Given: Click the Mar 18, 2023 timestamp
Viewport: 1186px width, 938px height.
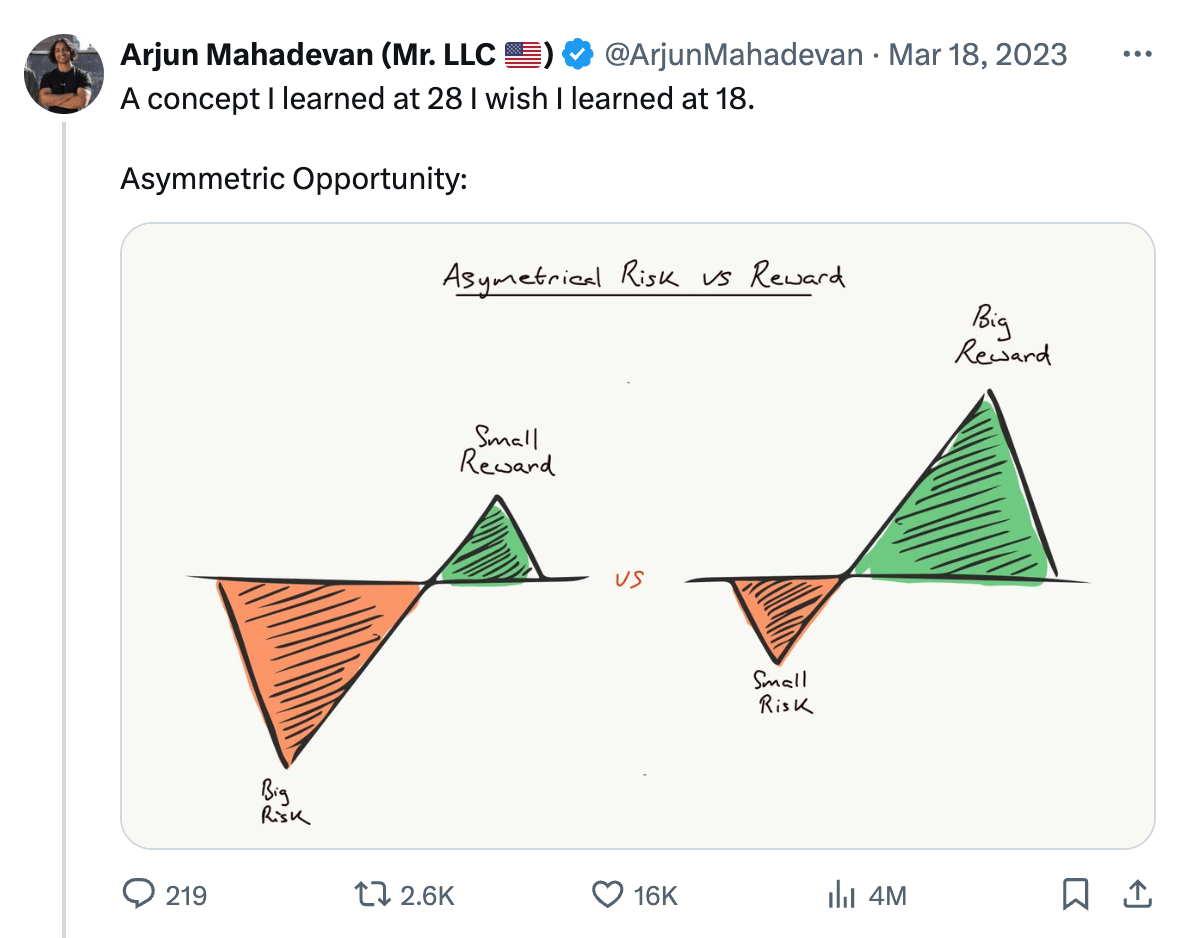Looking at the screenshot, I should pyautogui.click(x=977, y=54).
